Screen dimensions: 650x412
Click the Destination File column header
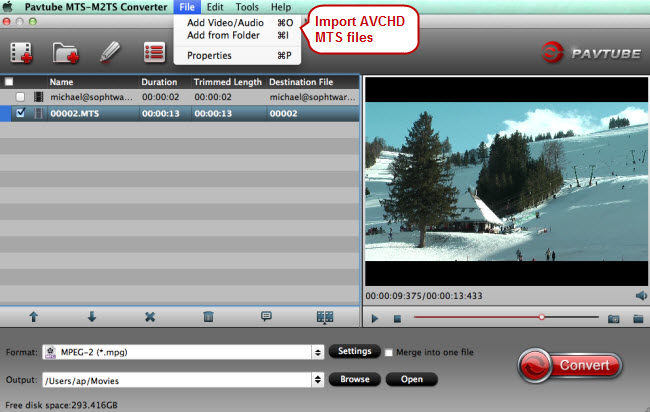point(301,82)
